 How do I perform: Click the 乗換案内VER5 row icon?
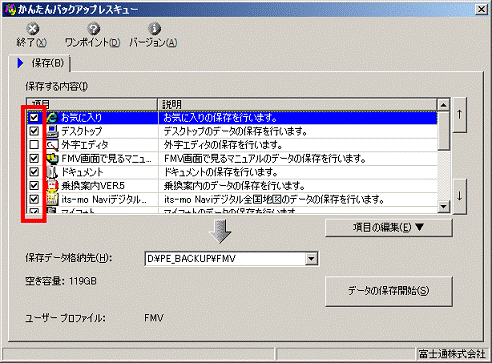pyautogui.click(x=52, y=186)
